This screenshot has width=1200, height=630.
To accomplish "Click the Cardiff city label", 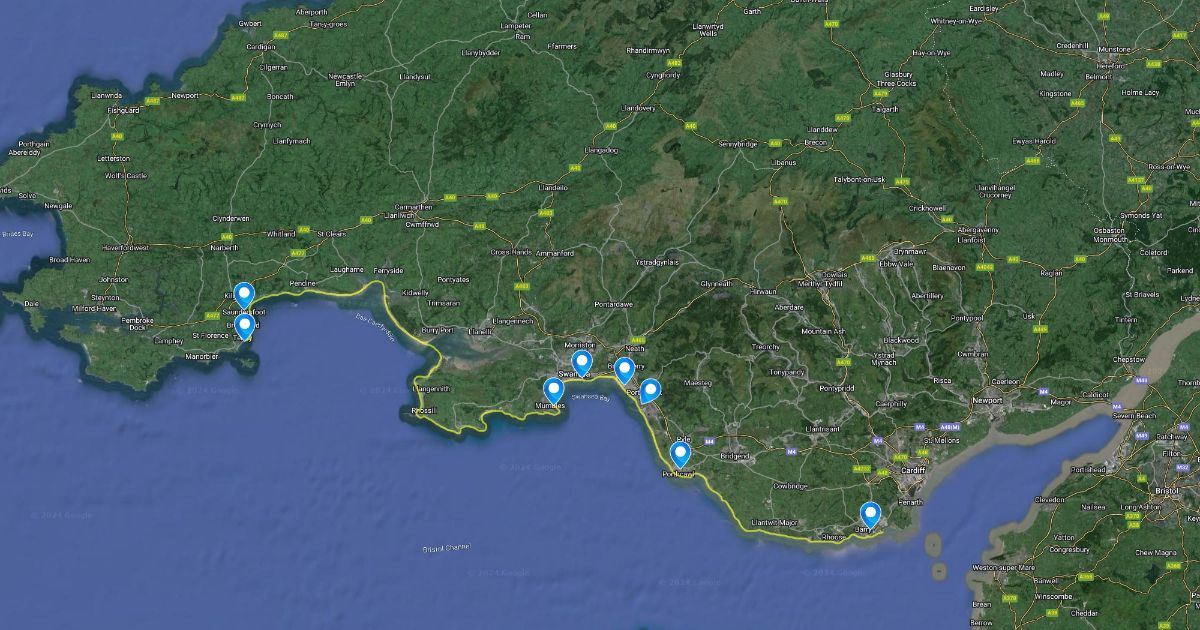I will pos(912,469).
